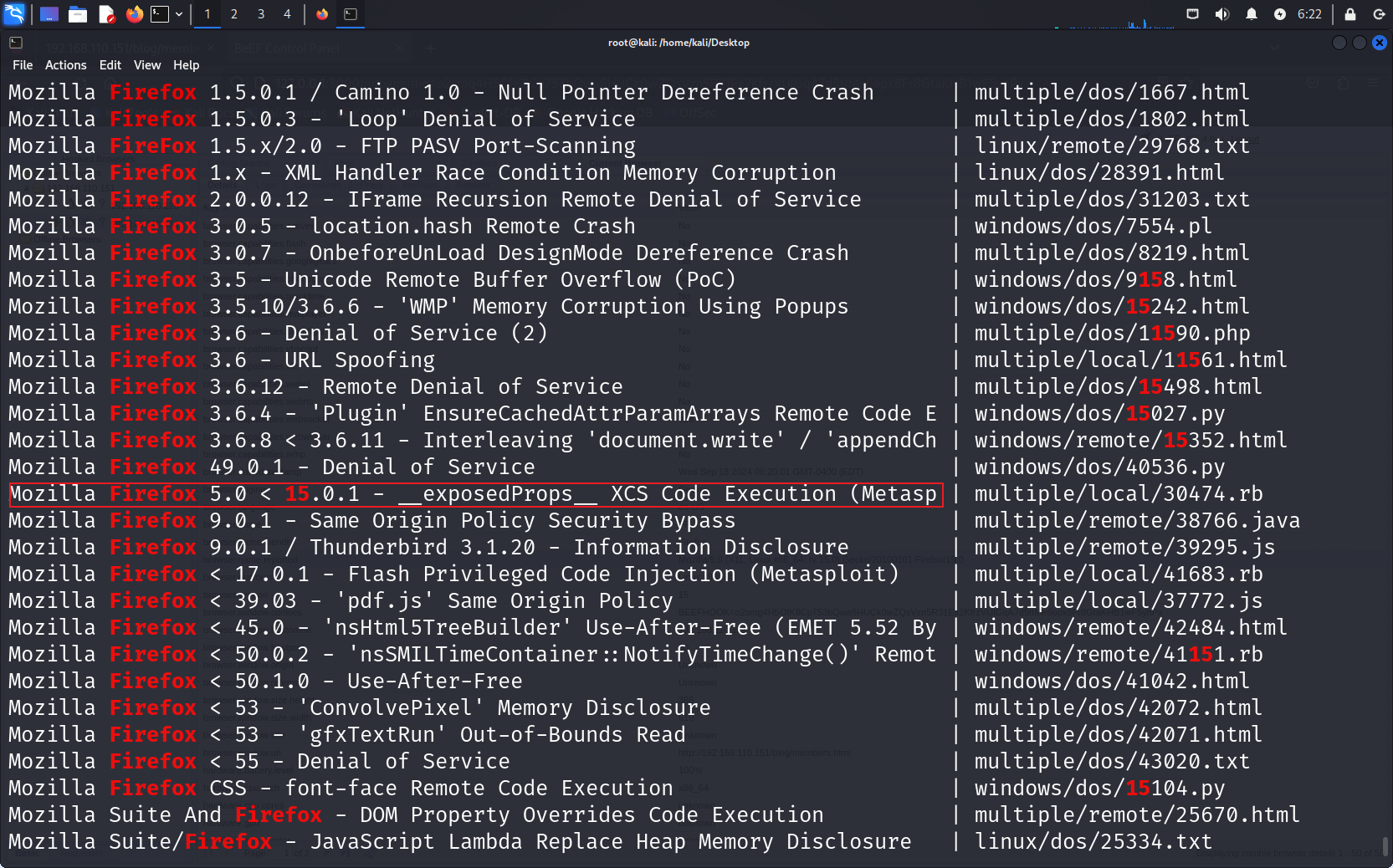Click the show desktop panel icon
The width and height of the screenshot is (1393, 868).
(49, 14)
